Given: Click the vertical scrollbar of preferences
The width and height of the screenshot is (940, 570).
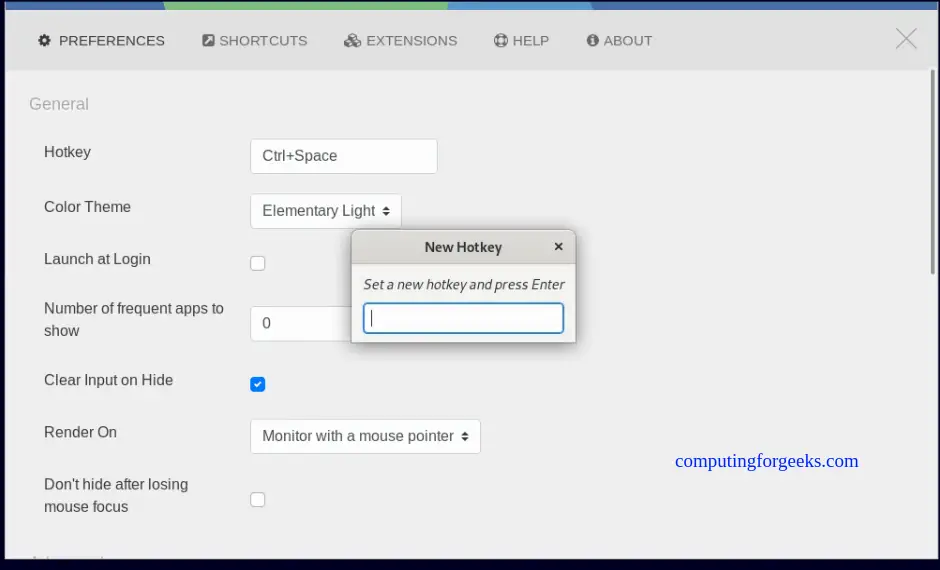Looking at the screenshot, I should (x=933, y=171).
